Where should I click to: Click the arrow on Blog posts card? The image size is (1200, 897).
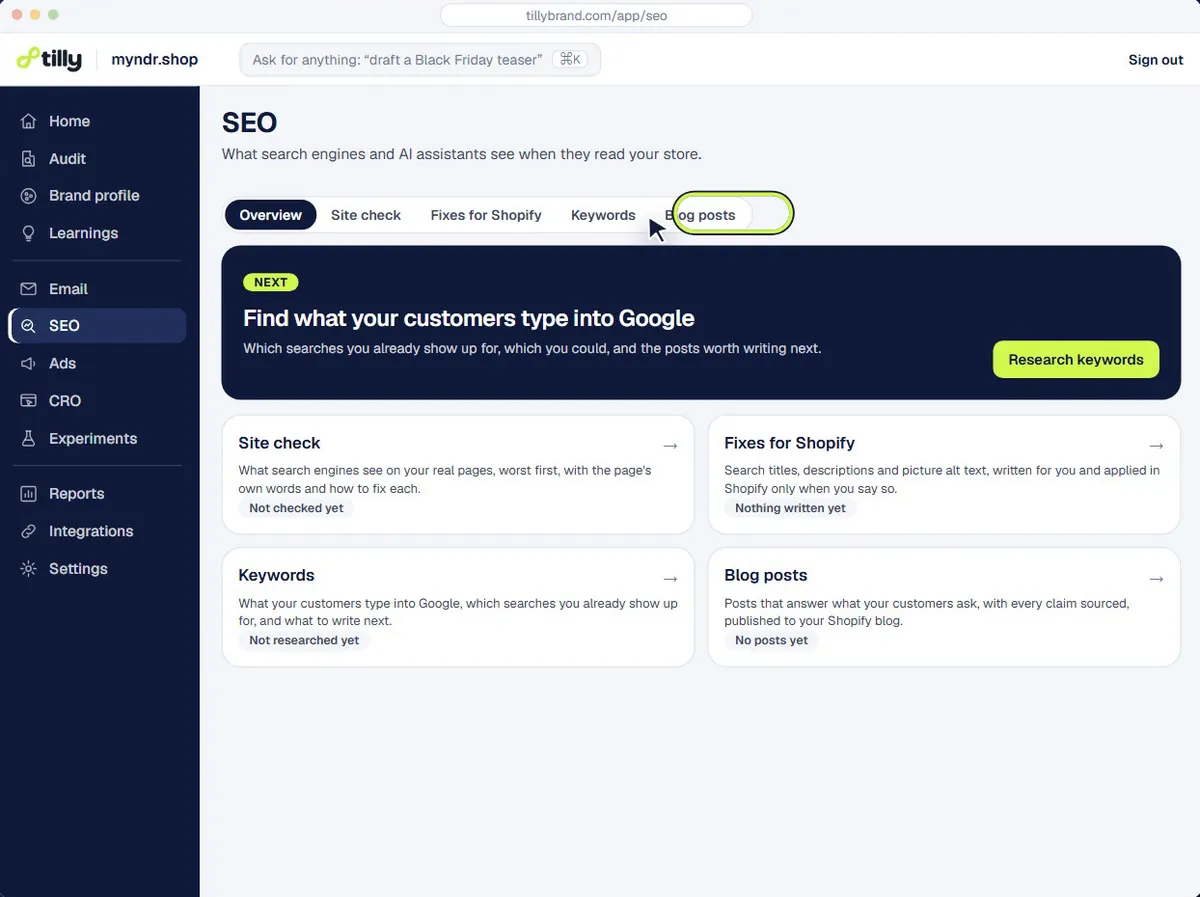click(1156, 578)
